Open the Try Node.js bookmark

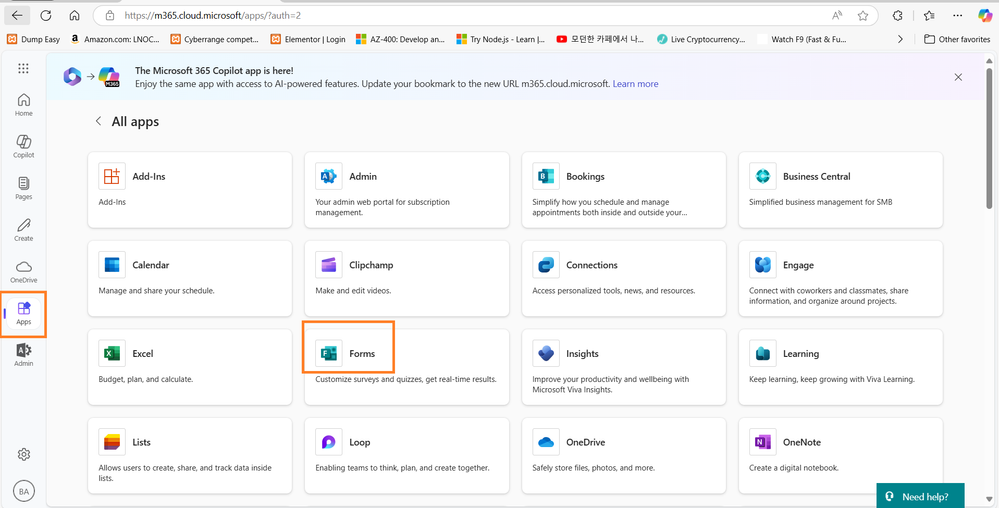(x=501, y=39)
